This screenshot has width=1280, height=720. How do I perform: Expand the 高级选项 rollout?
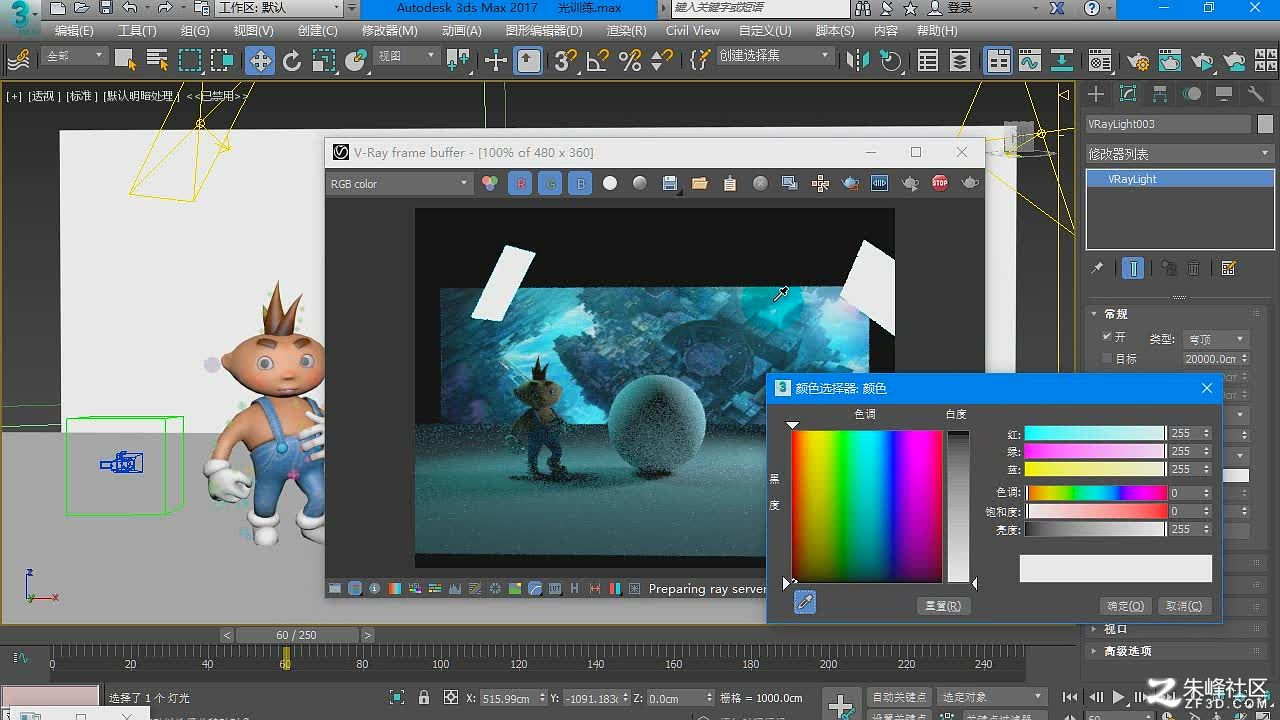pyautogui.click(x=1127, y=651)
